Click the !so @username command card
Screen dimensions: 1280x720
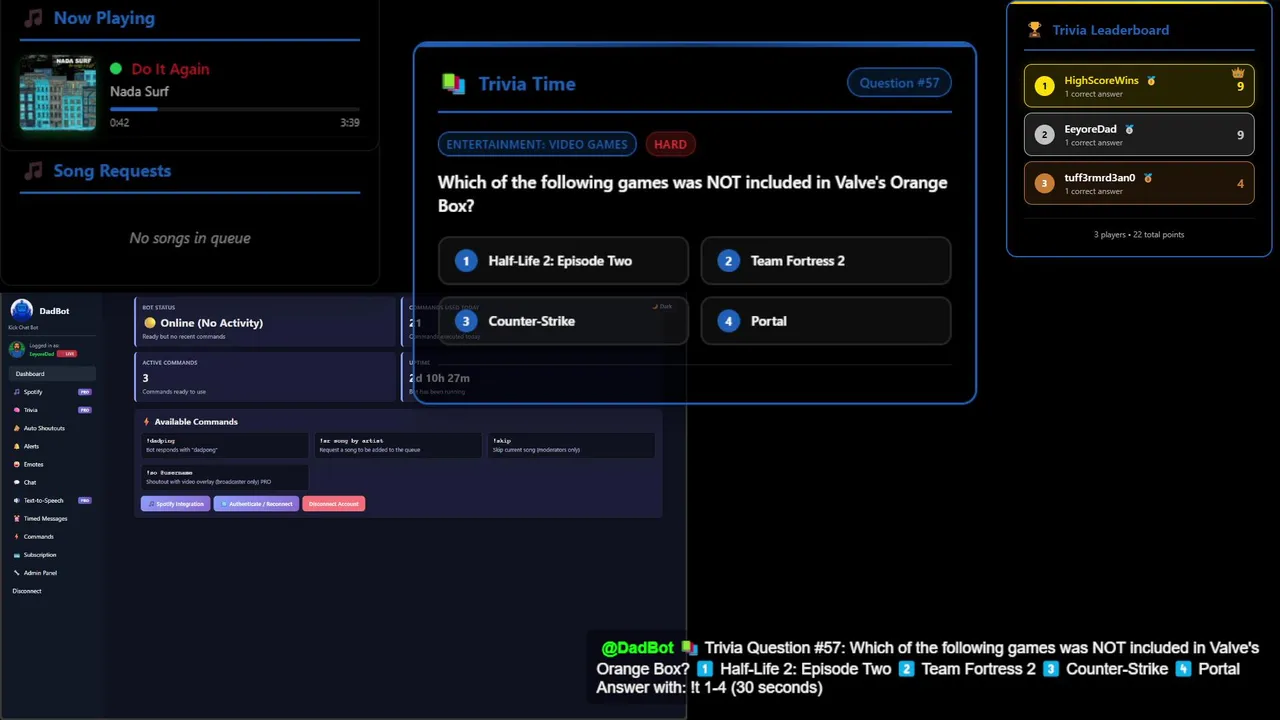tap(225, 477)
